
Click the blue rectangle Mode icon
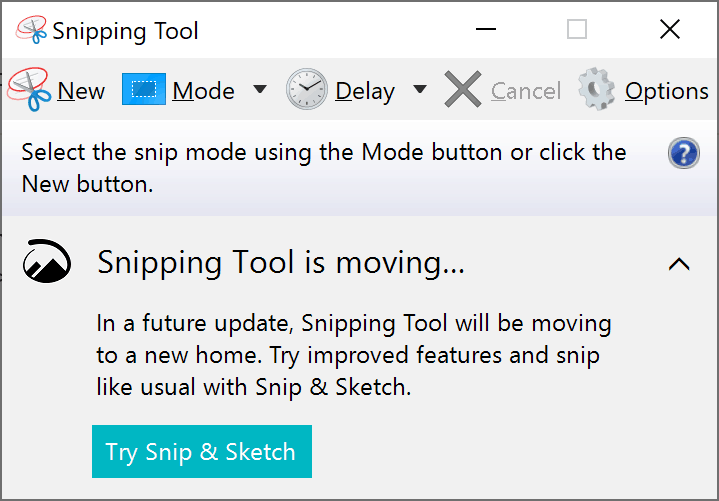pos(143,90)
